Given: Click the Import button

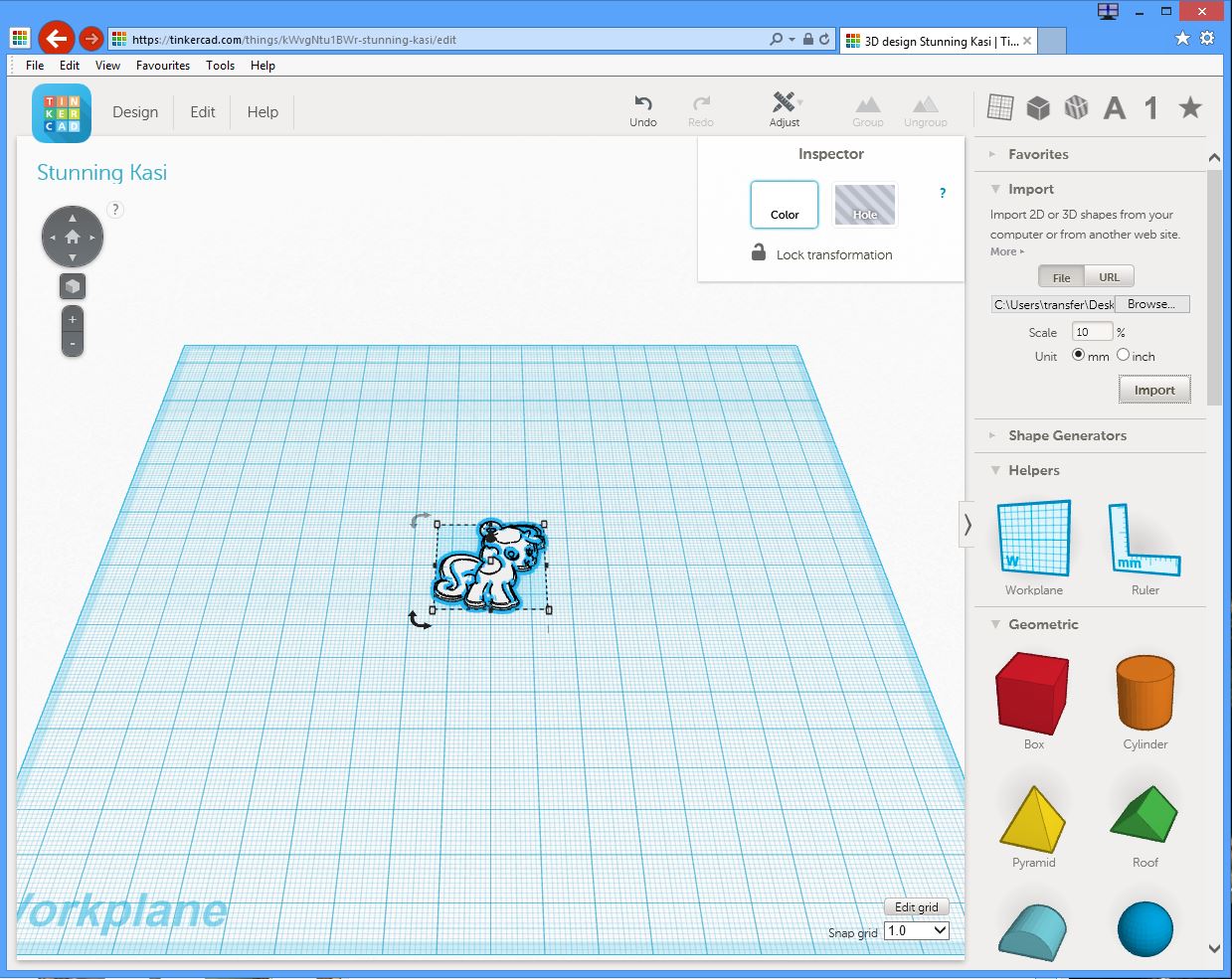Looking at the screenshot, I should (1154, 390).
